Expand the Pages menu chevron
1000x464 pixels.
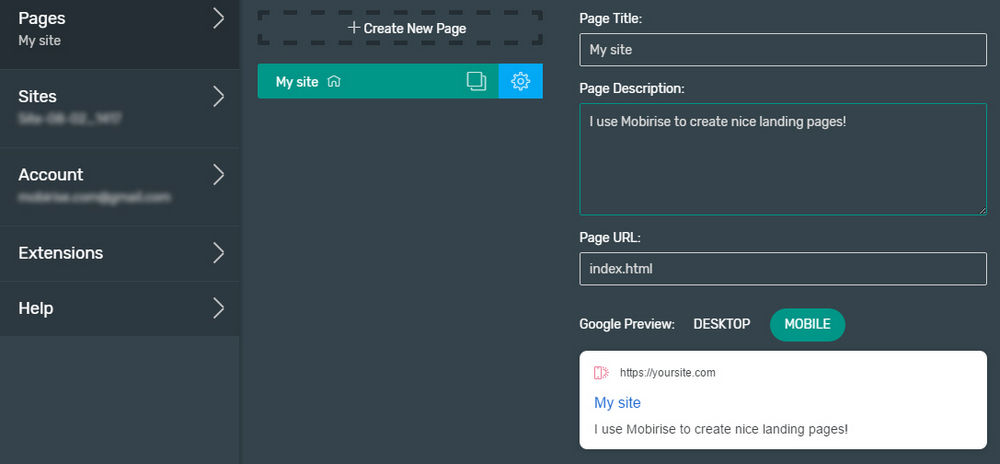[218, 19]
